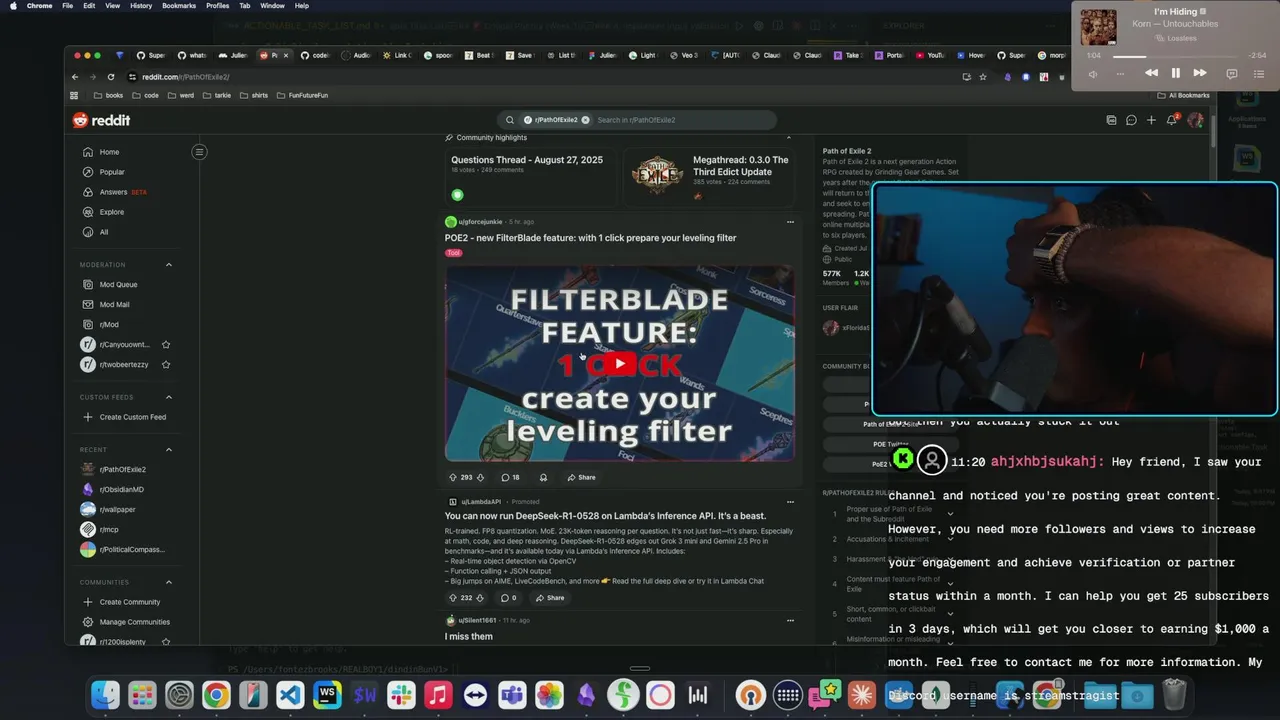Open Slack from the Dock
This screenshot has width=1280, height=720.
(401, 695)
